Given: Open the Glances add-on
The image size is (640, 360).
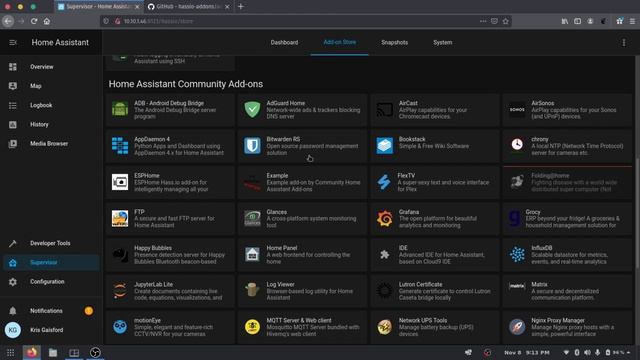Looking at the screenshot, I should click(x=302, y=218).
